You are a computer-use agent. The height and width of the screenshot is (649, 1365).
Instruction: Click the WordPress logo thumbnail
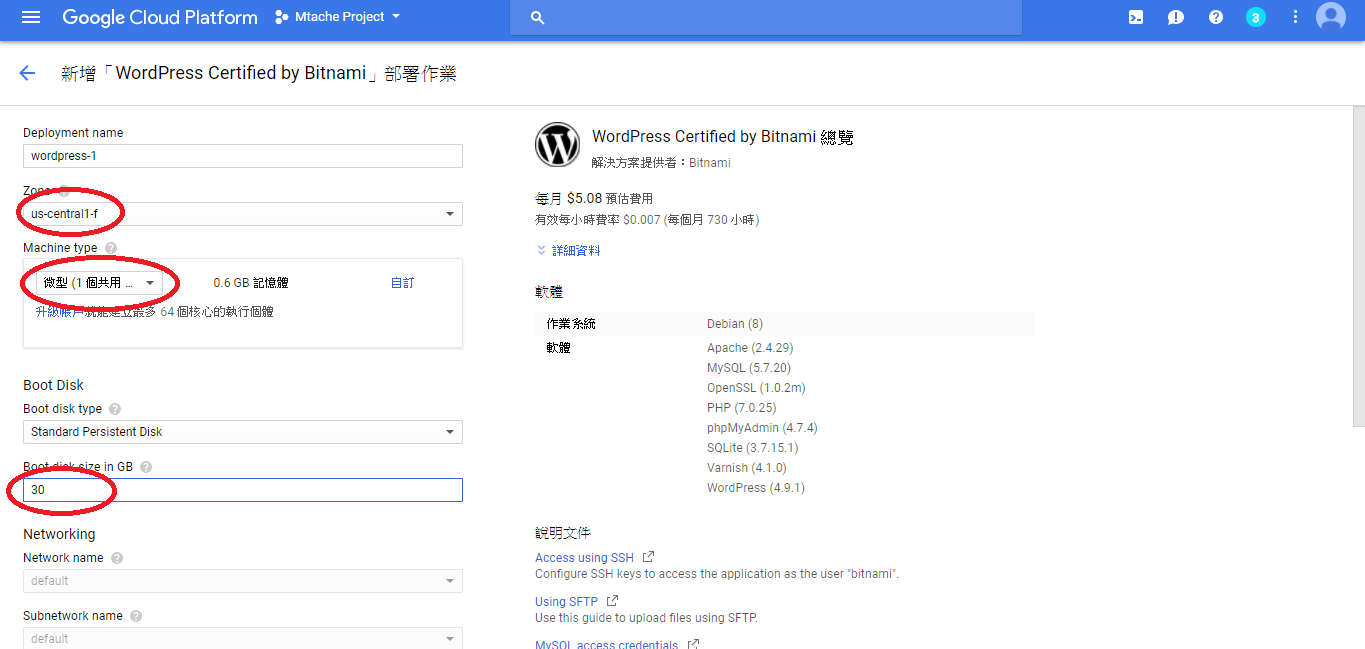click(x=557, y=144)
